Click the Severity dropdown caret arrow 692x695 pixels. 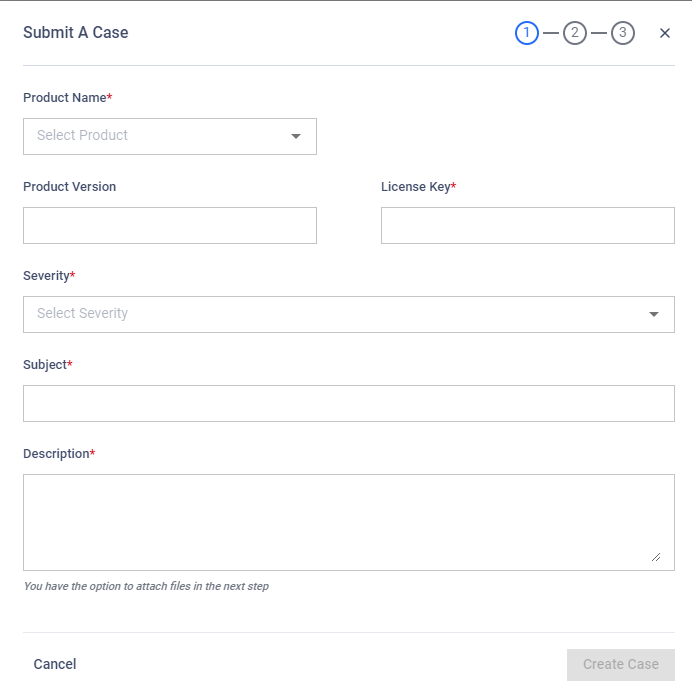tap(654, 315)
